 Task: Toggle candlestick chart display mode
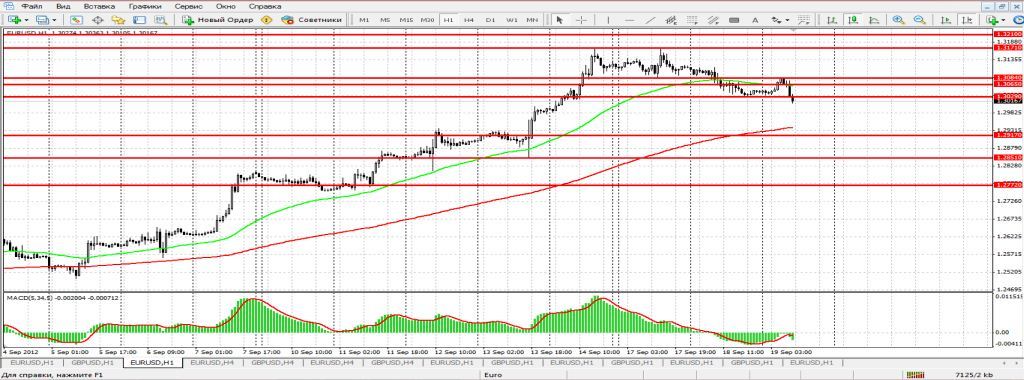click(x=852, y=20)
